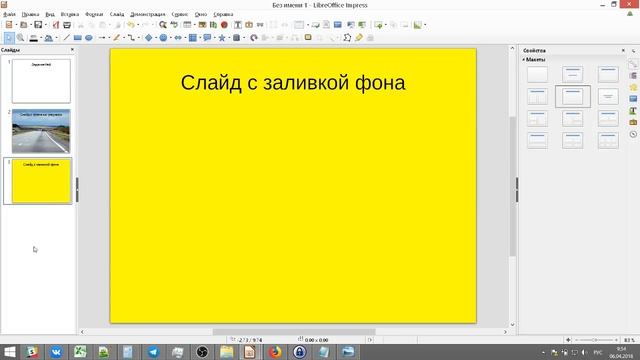Close the Слайды panel
The image size is (640, 360).
pyautogui.click(x=72, y=50)
